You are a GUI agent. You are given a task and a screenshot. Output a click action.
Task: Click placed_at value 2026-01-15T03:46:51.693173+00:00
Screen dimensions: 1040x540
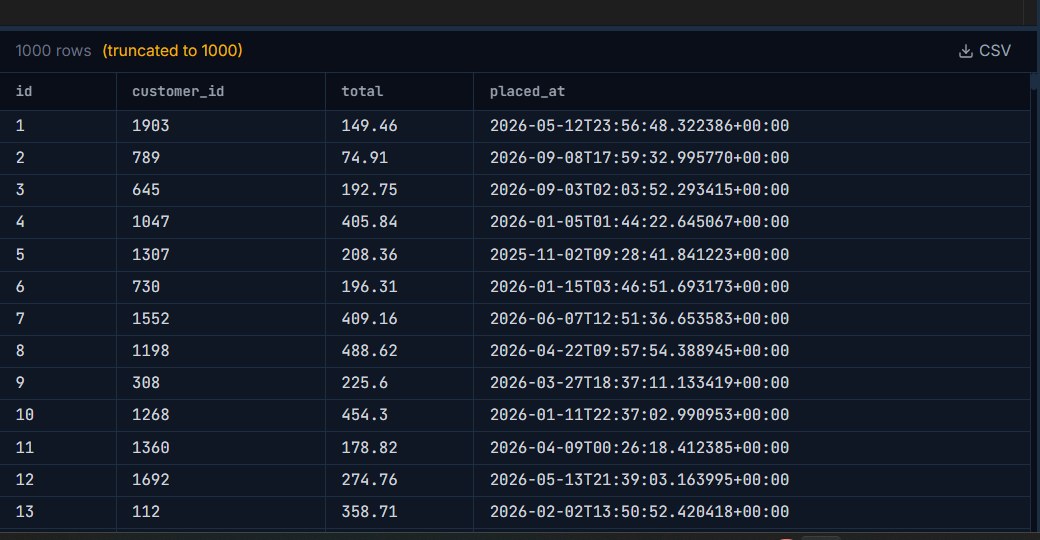click(x=639, y=287)
